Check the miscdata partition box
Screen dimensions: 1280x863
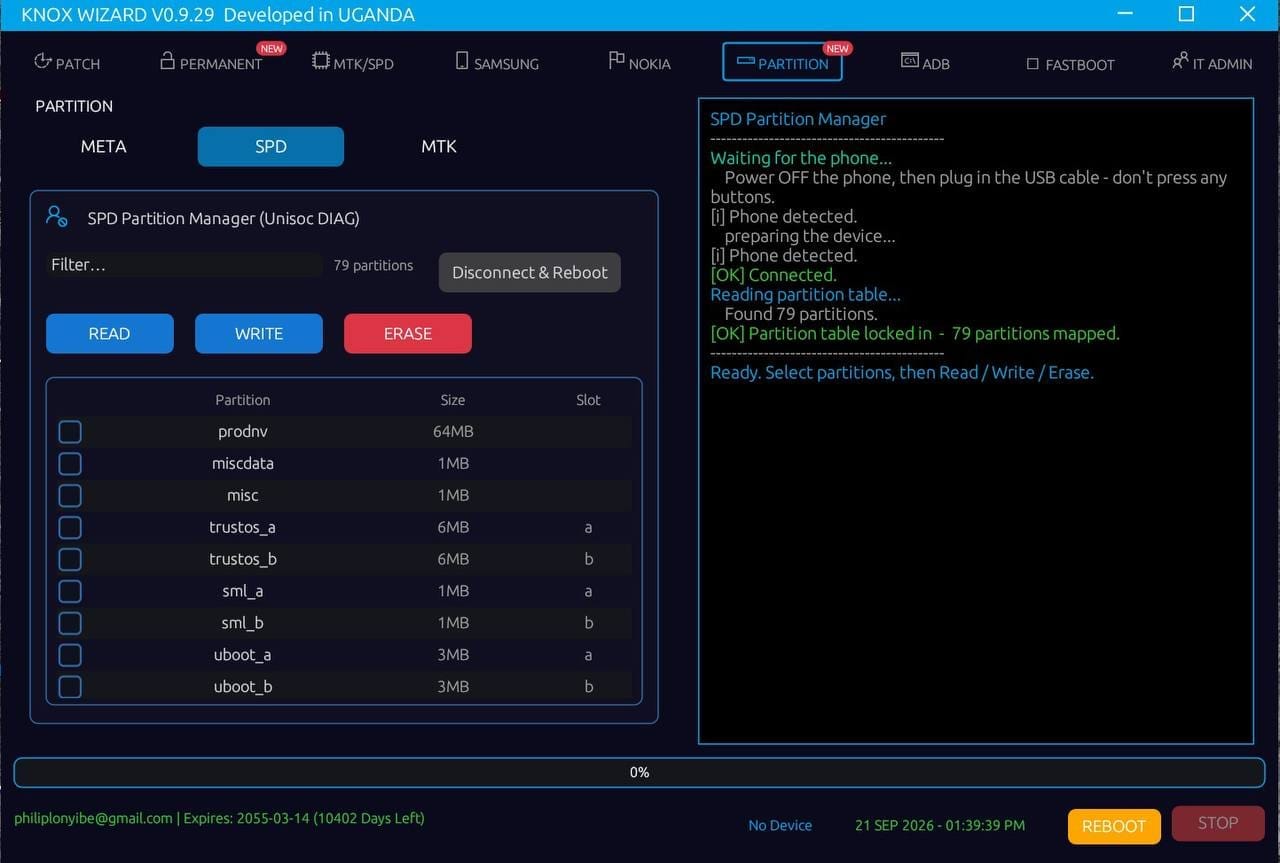[70, 464]
